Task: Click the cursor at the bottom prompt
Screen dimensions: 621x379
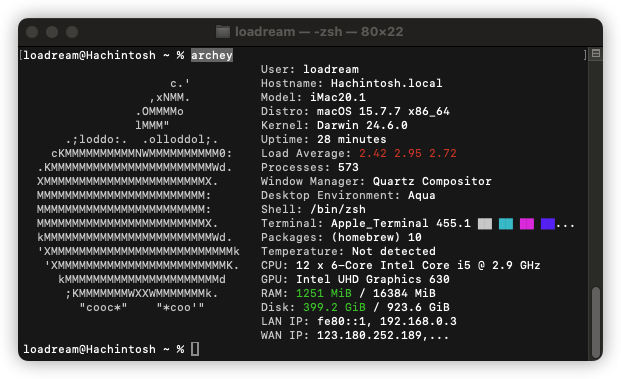Action: click(195, 349)
